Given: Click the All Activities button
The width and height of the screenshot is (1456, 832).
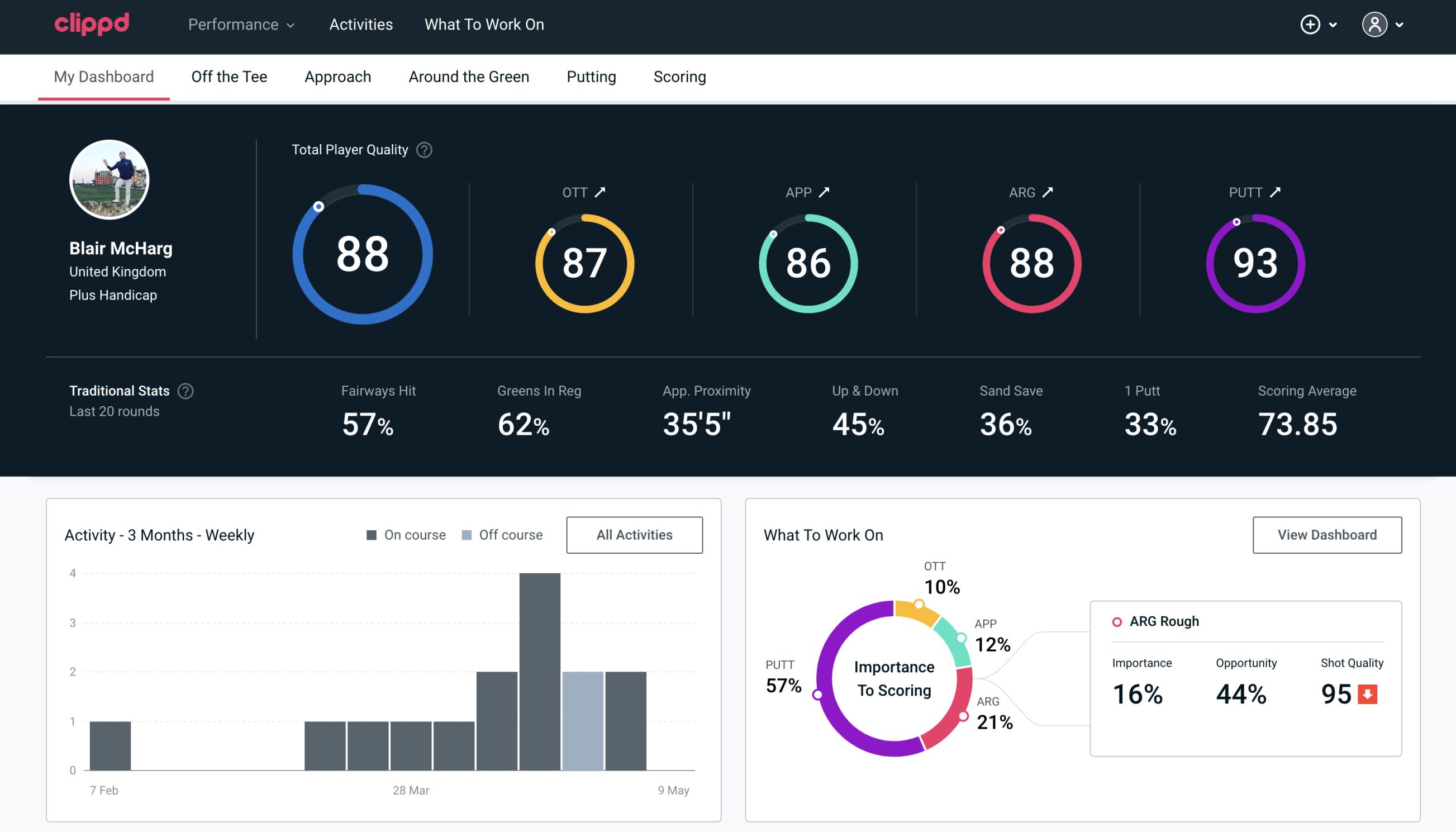Looking at the screenshot, I should click(x=634, y=534).
